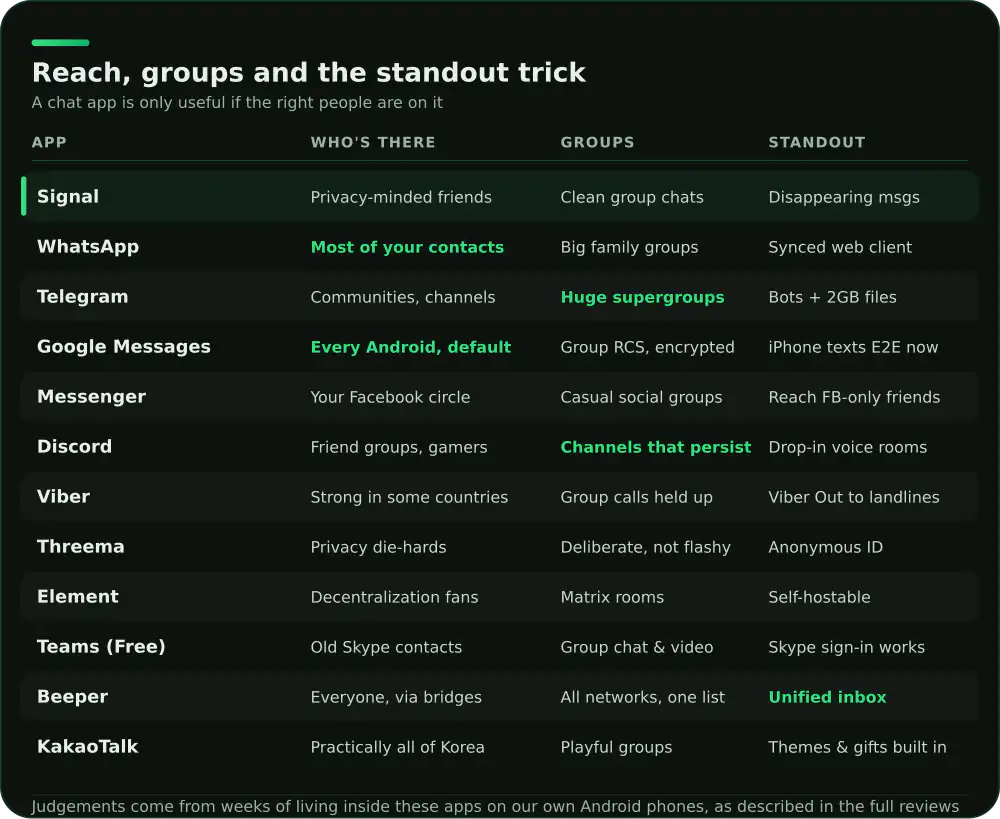Click 'Playful groups' cell
Viewport: 1000px width, 819px height.
(x=616, y=747)
